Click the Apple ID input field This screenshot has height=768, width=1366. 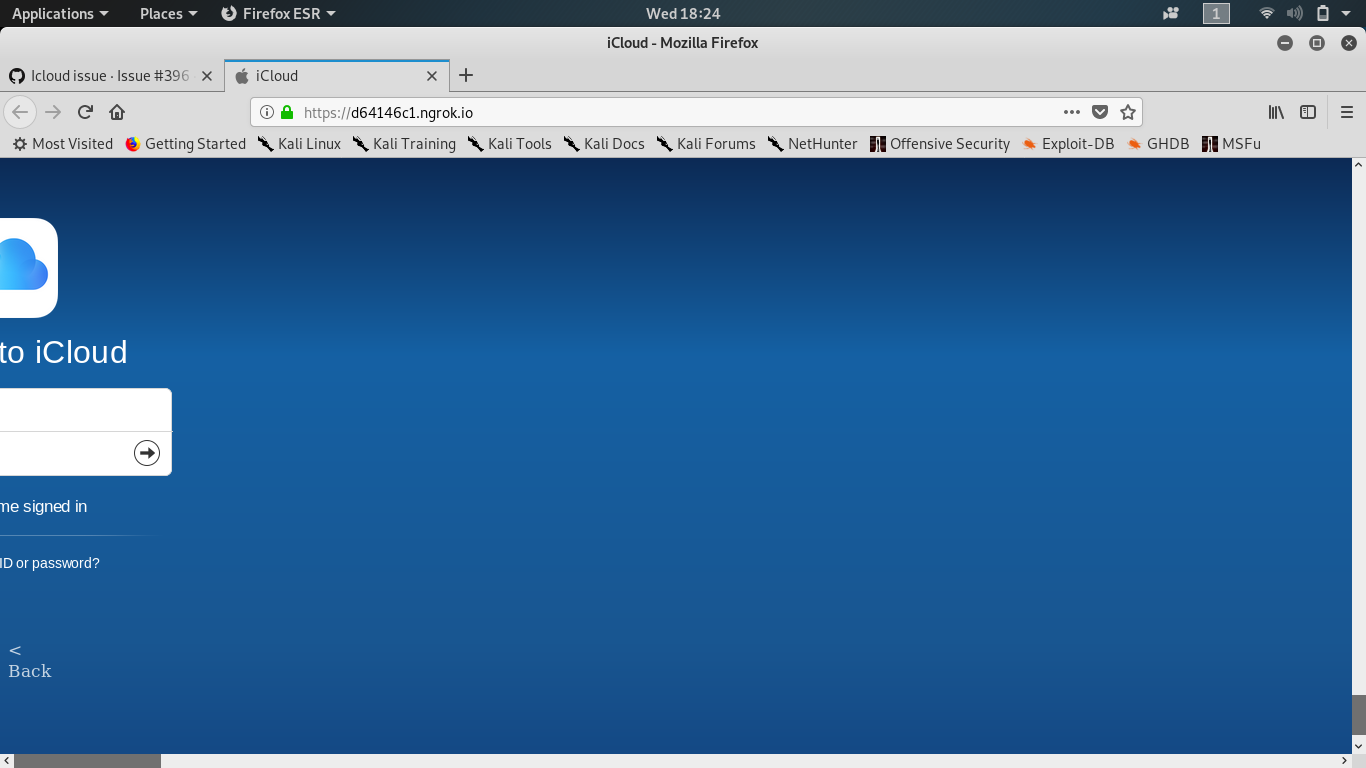click(x=85, y=410)
